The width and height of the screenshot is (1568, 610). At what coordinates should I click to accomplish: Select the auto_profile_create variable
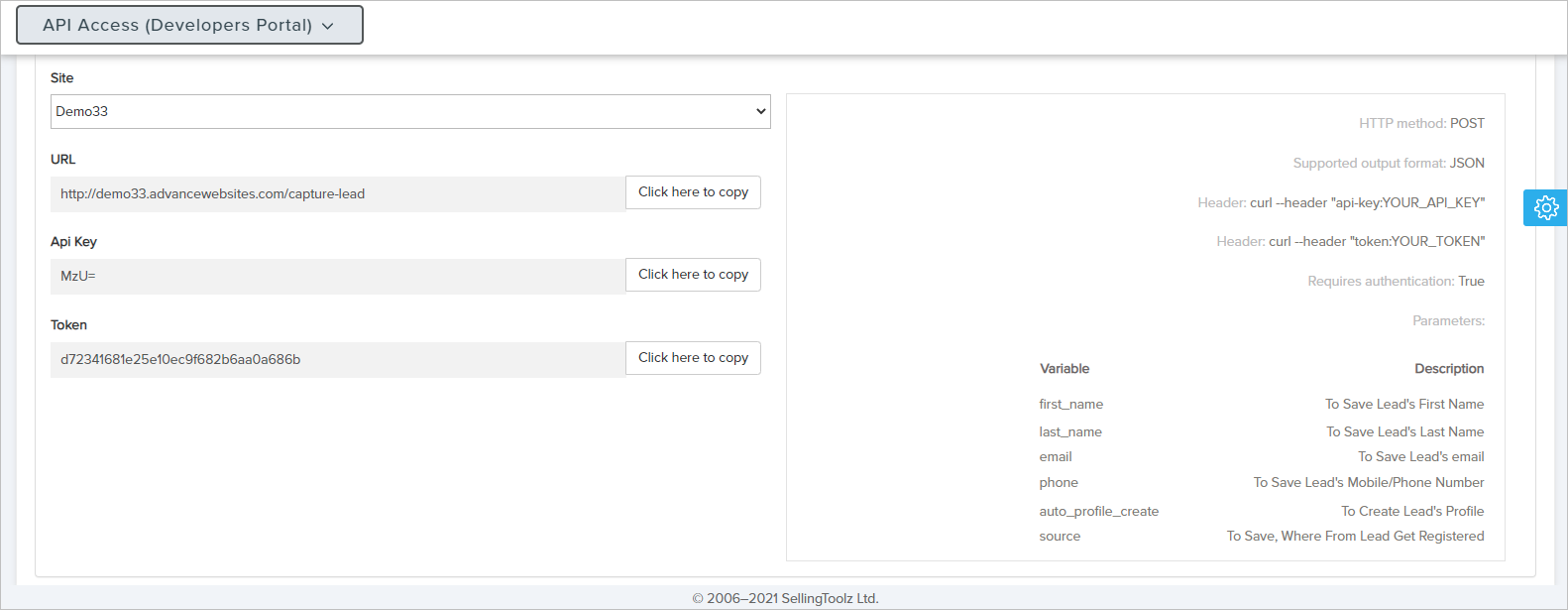tap(1098, 512)
